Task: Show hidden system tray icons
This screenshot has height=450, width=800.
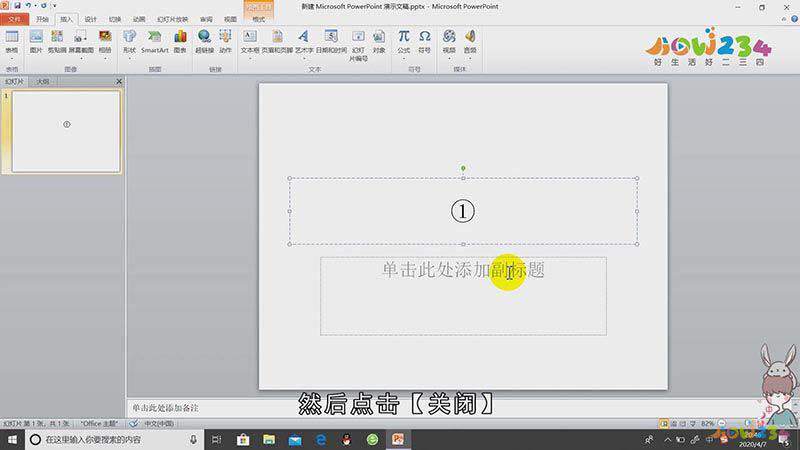Action: click(x=667, y=439)
